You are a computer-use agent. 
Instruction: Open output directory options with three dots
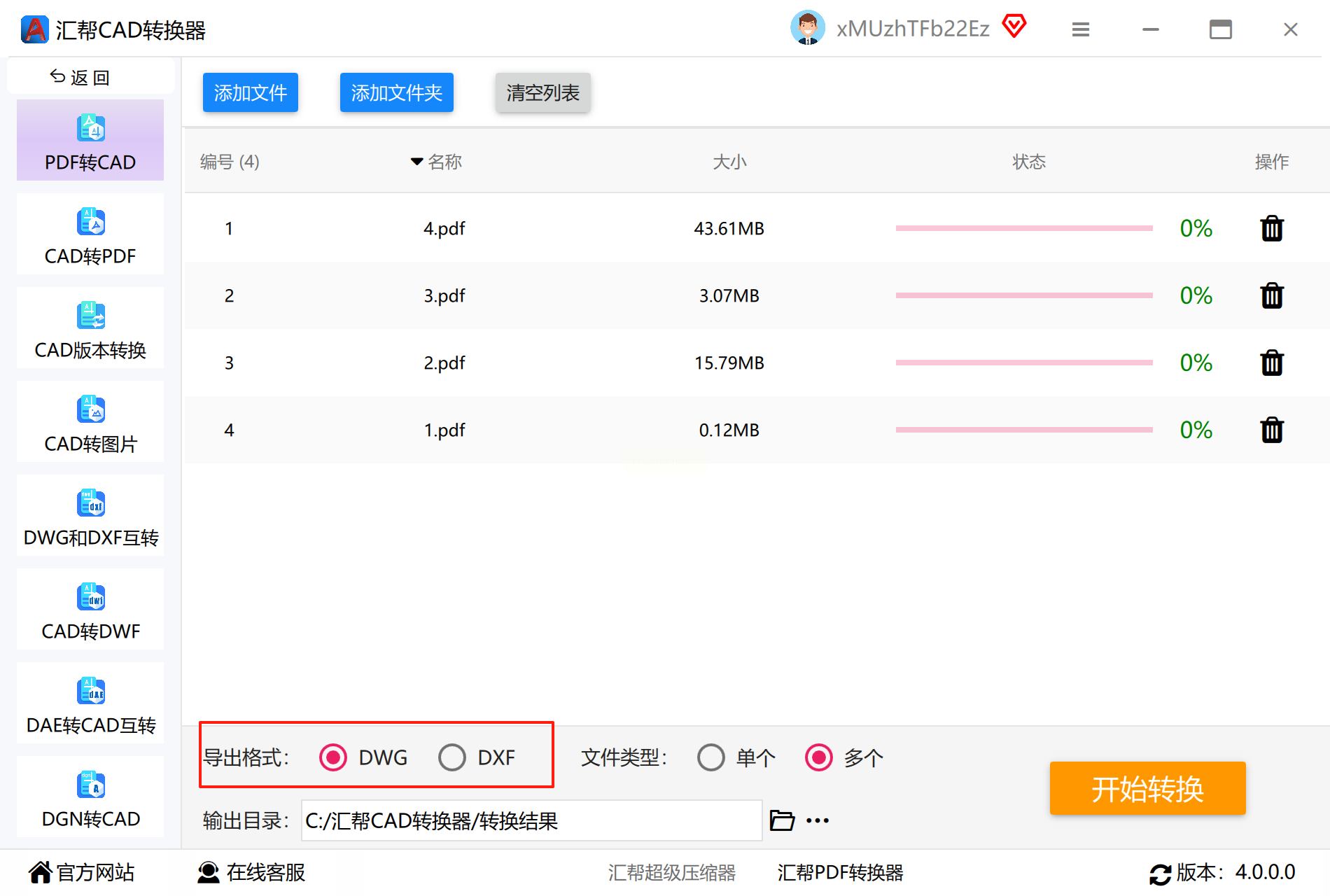coord(817,820)
